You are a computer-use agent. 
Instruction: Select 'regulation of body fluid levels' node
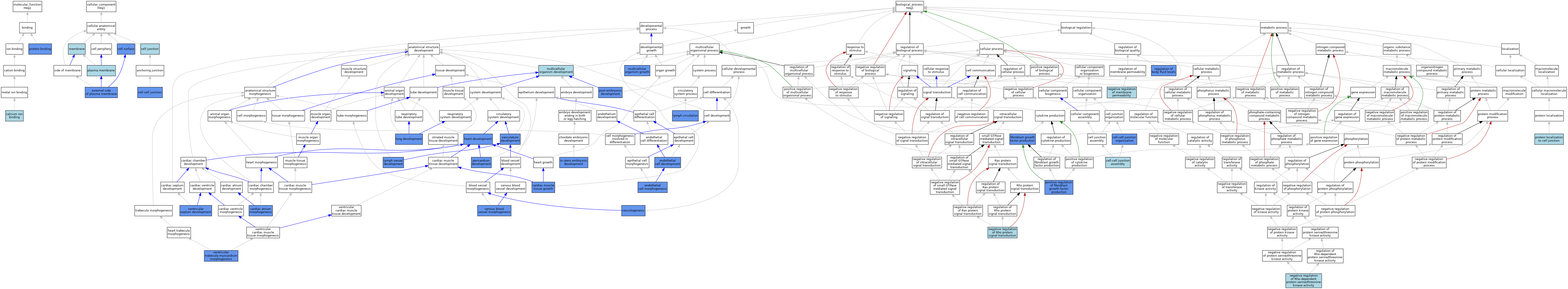click(x=1164, y=71)
